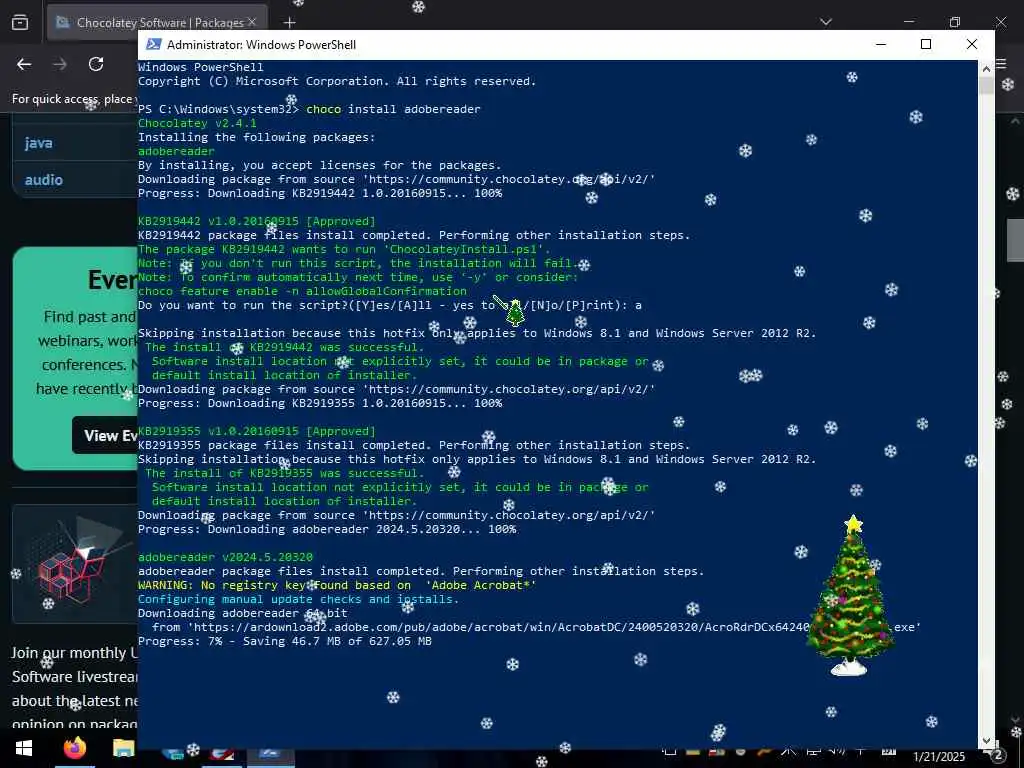
Task: Click 'Downloading adobereader 64 bit' line
Action: coord(243,613)
